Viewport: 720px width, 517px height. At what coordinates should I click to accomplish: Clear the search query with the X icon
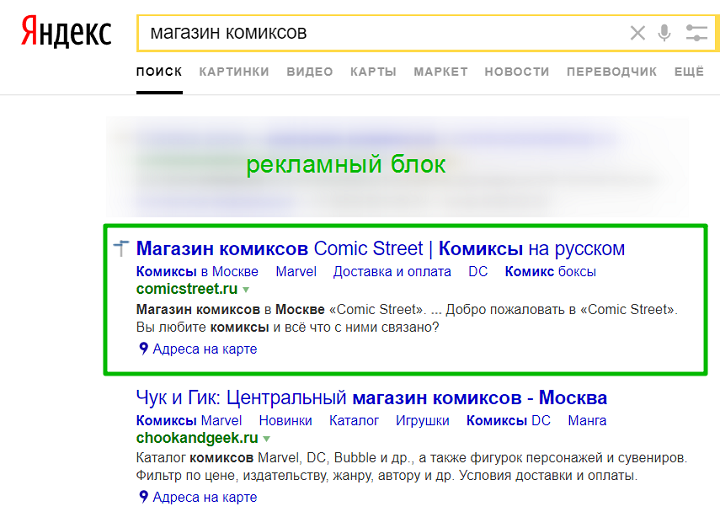(x=637, y=33)
